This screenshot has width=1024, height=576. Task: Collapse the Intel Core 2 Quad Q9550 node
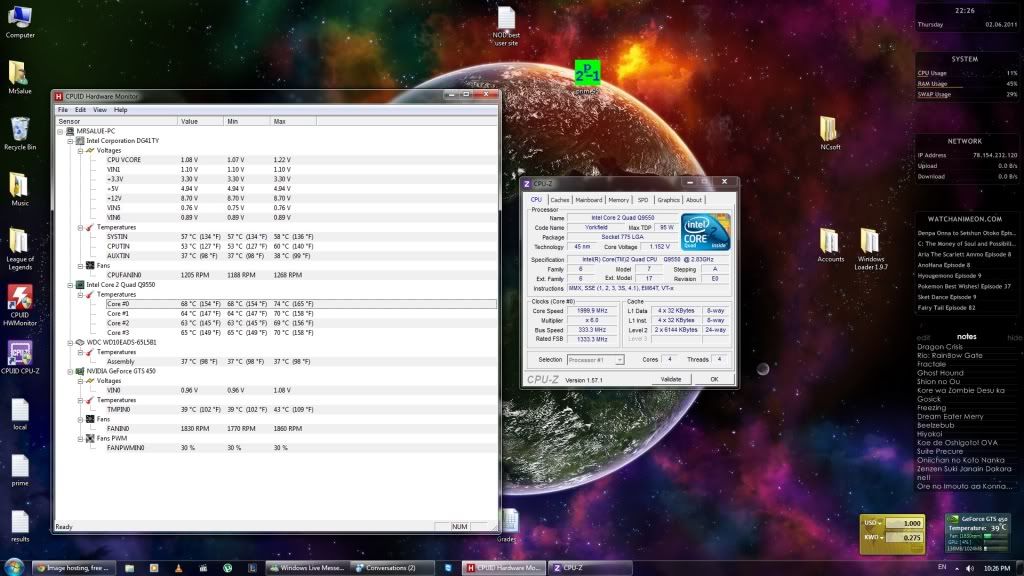click(x=70, y=285)
